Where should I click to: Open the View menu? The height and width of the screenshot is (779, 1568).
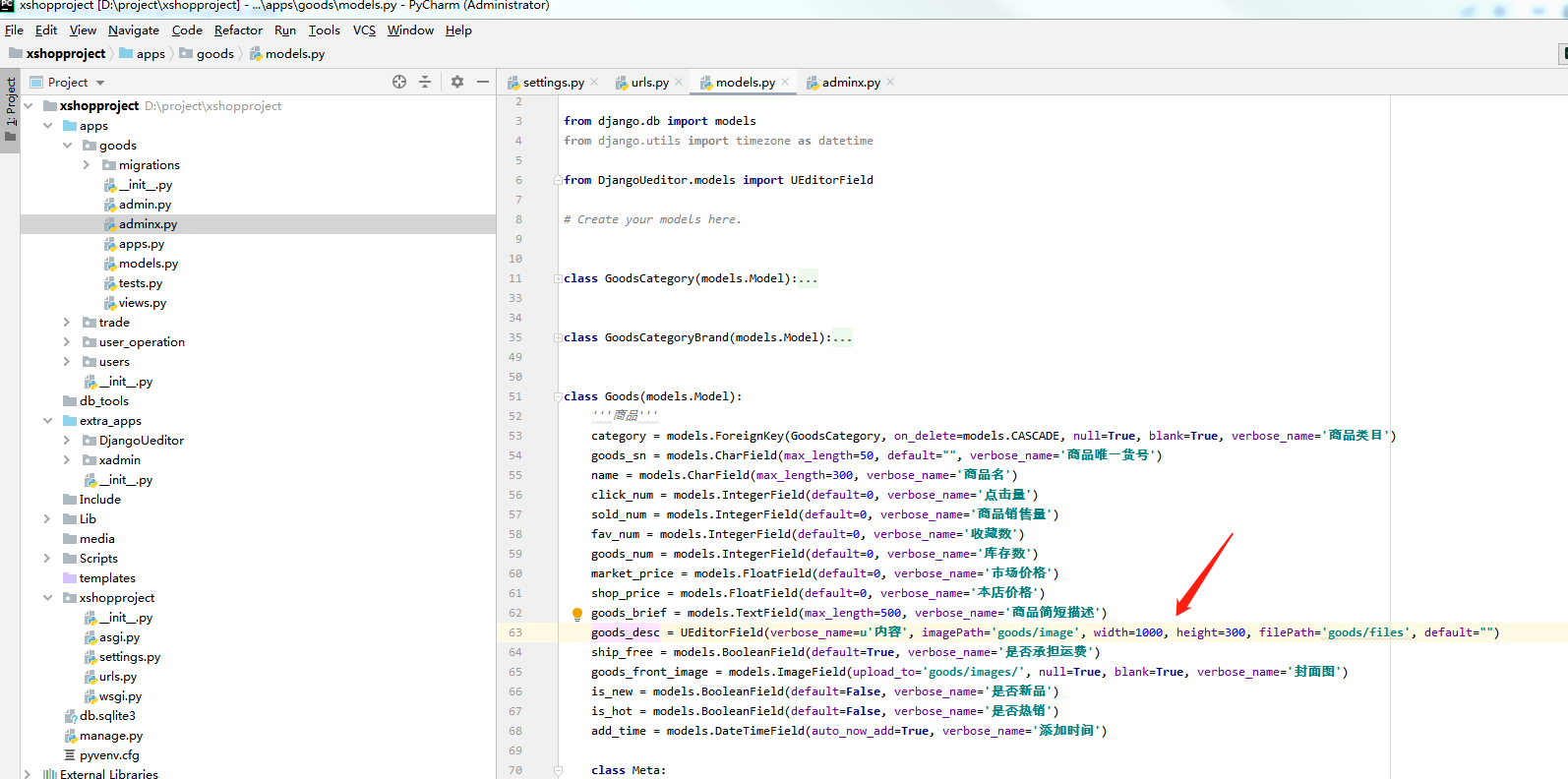pyautogui.click(x=83, y=30)
